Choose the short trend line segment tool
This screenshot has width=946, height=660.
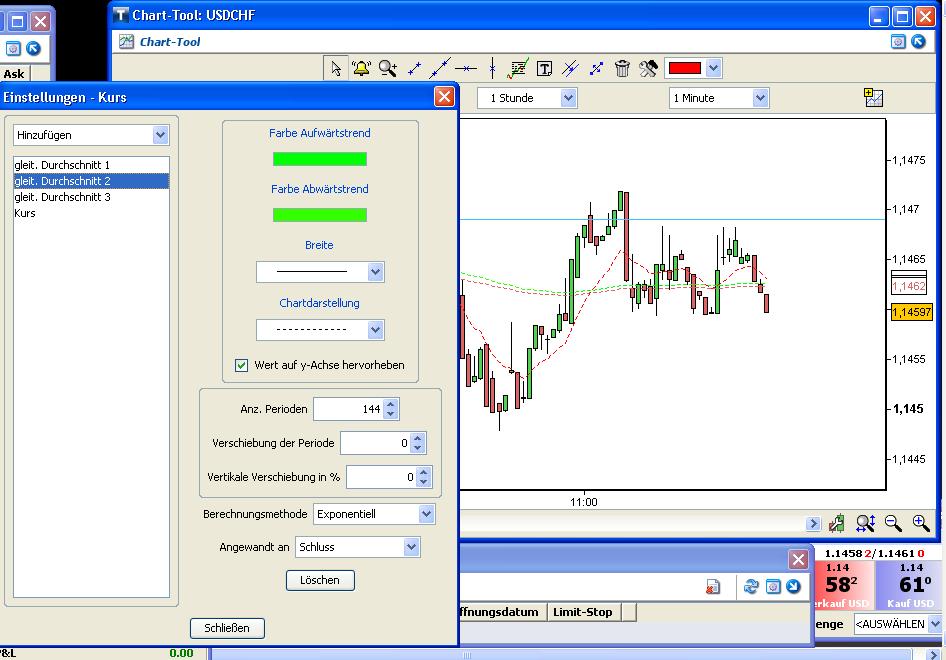414,69
